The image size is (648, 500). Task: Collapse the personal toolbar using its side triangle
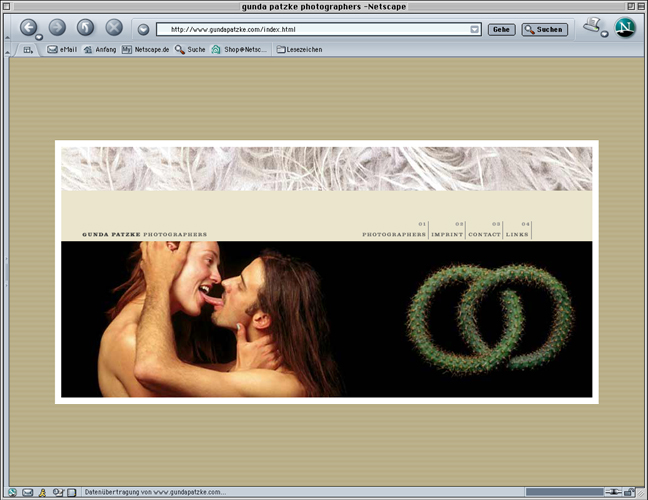tap(7, 52)
